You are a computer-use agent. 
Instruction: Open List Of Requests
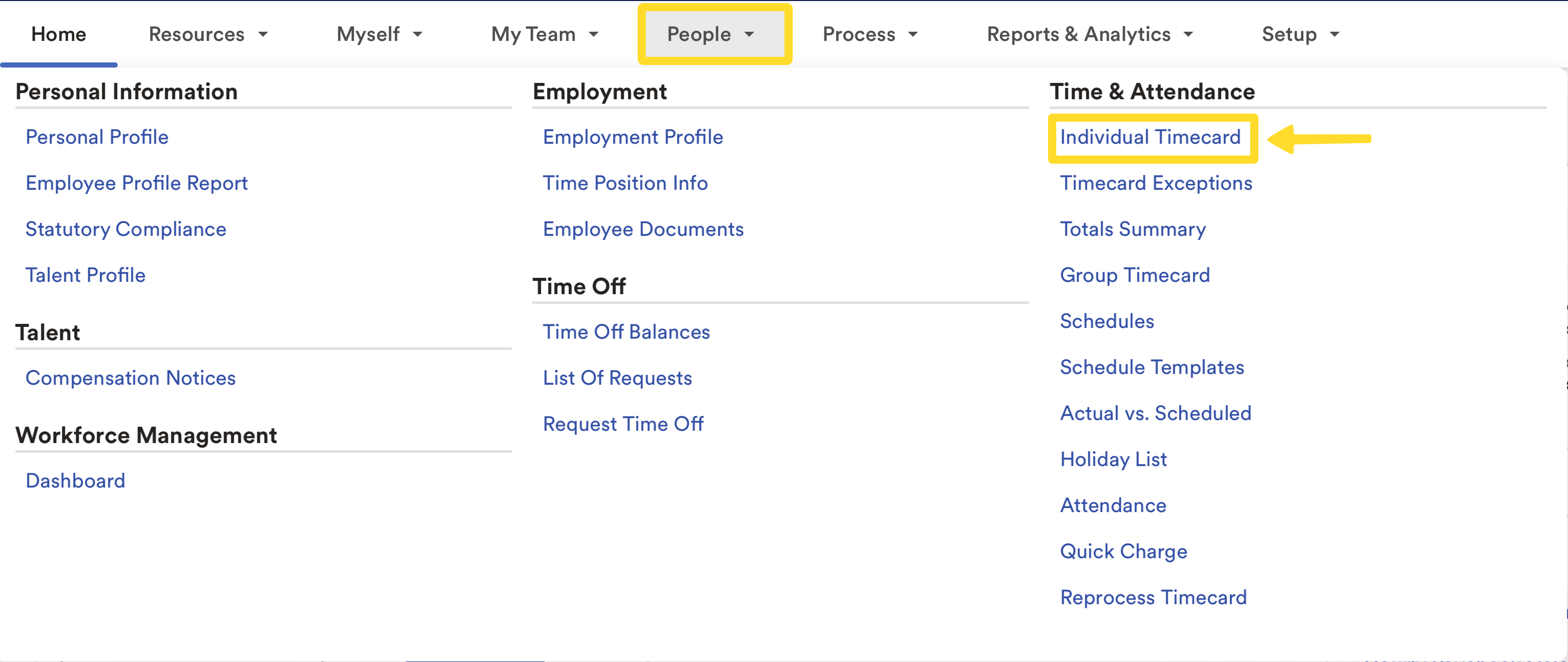point(617,378)
